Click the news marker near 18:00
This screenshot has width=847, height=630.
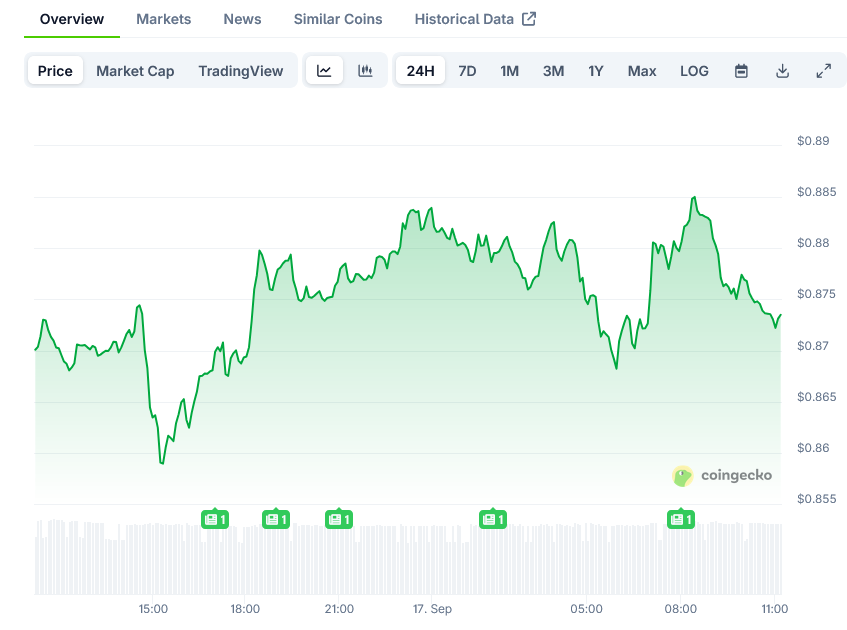coord(276,519)
